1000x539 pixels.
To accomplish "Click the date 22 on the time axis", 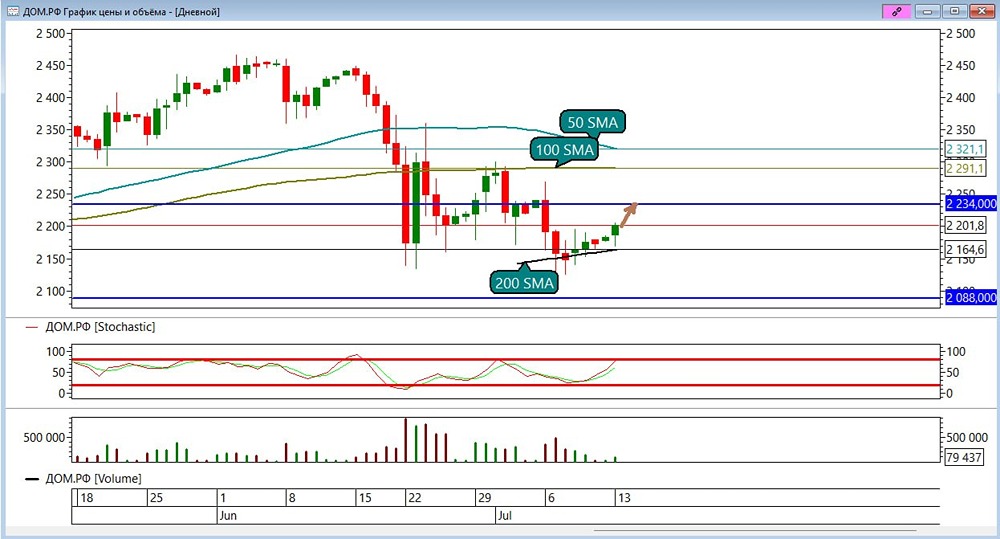I will click(415, 498).
